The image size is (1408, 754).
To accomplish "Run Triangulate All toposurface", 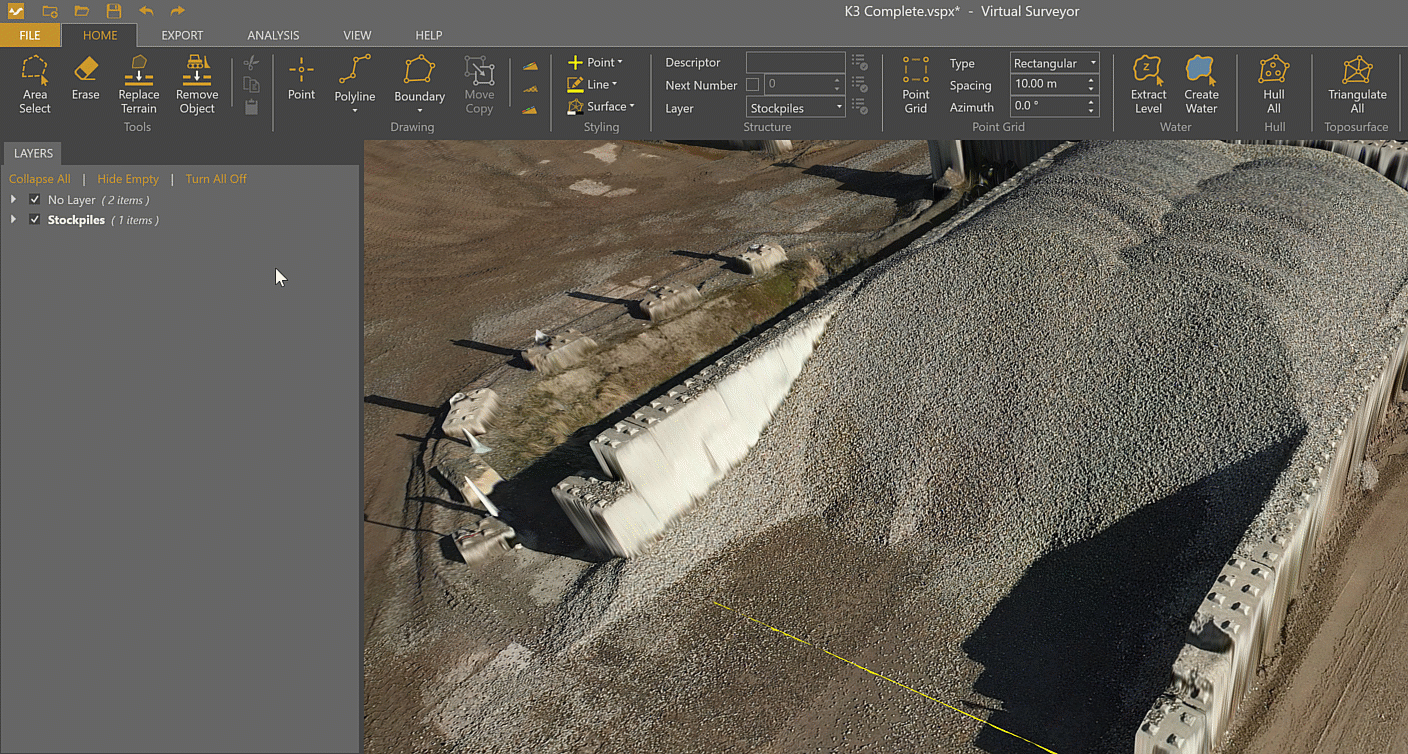I will (x=1357, y=84).
